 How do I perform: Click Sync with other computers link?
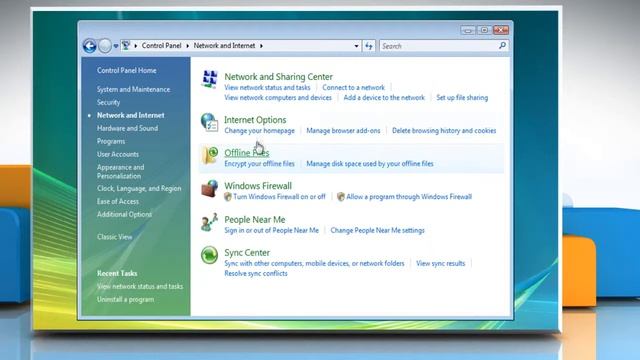pos(314,263)
